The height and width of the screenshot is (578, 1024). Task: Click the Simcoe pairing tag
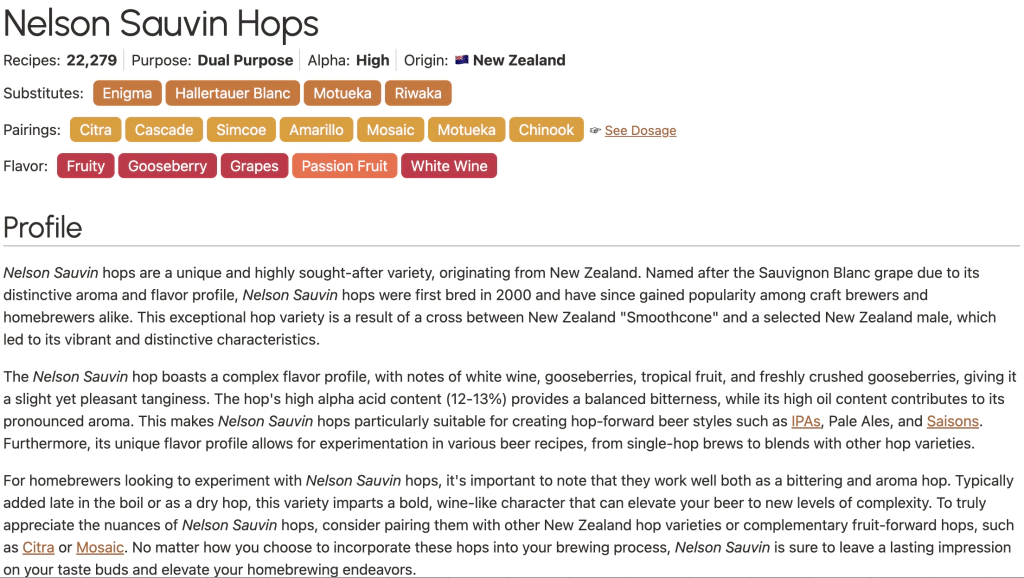(241, 130)
